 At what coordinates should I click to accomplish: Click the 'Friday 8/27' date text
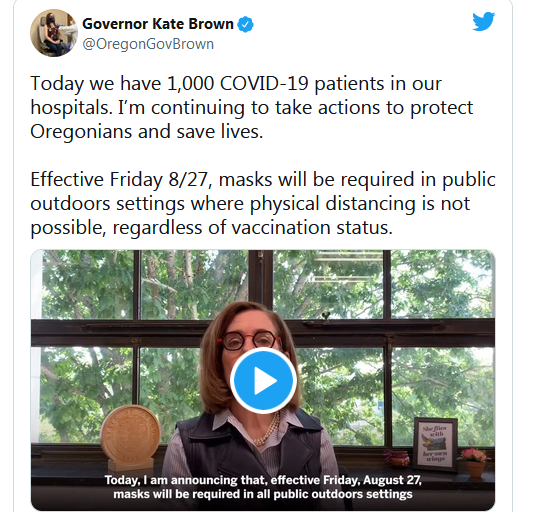[x=159, y=179]
